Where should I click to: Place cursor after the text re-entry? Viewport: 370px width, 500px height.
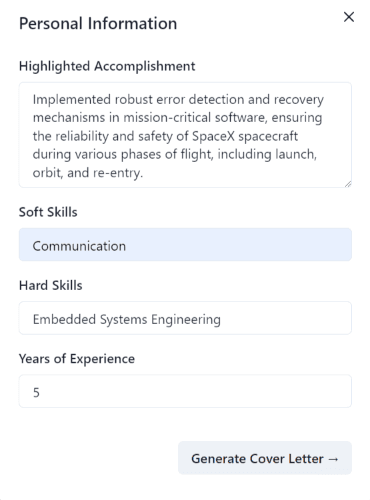(x=143, y=173)
